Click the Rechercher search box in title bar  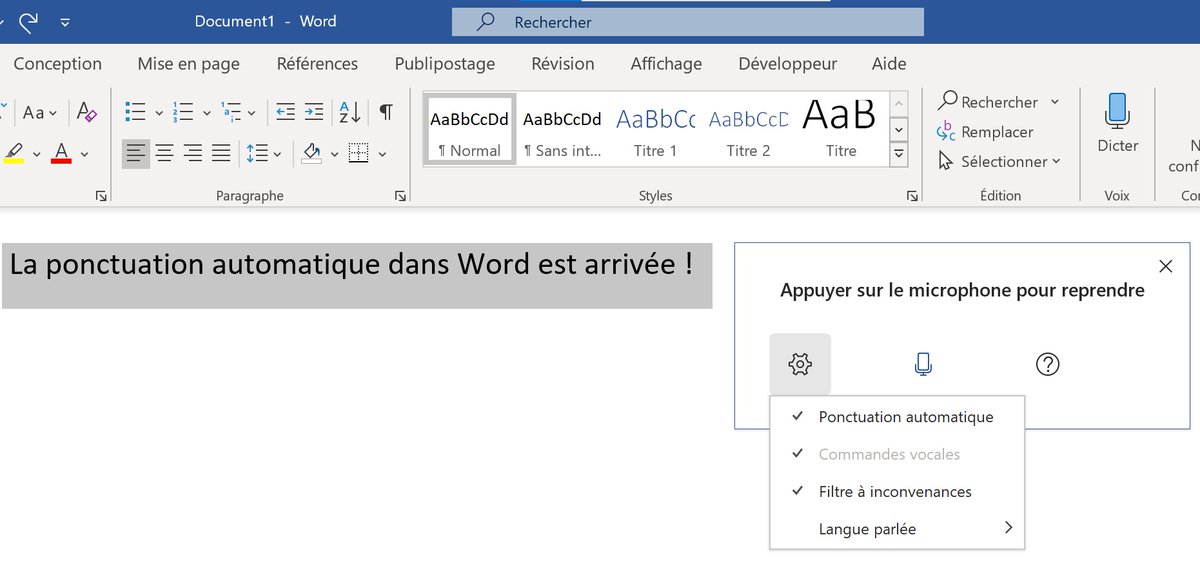pos(688,22)
